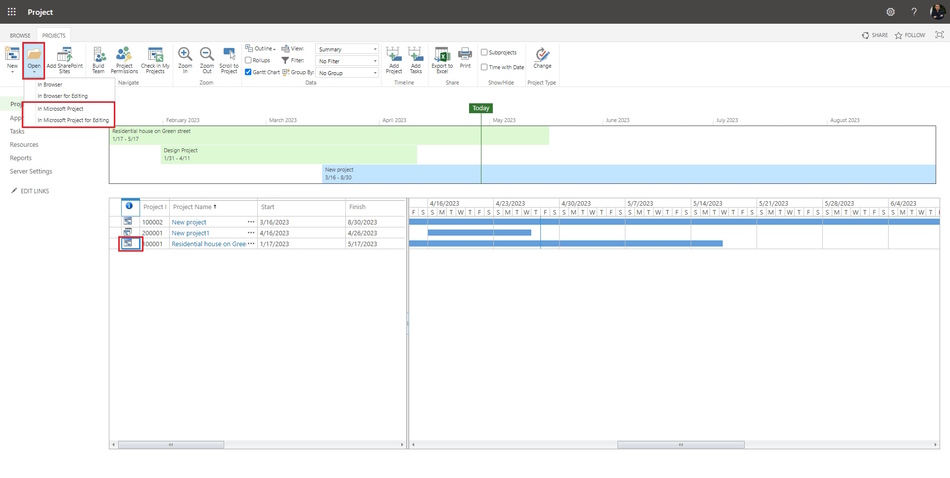Go to Resources in left navigation

(24, 144)
